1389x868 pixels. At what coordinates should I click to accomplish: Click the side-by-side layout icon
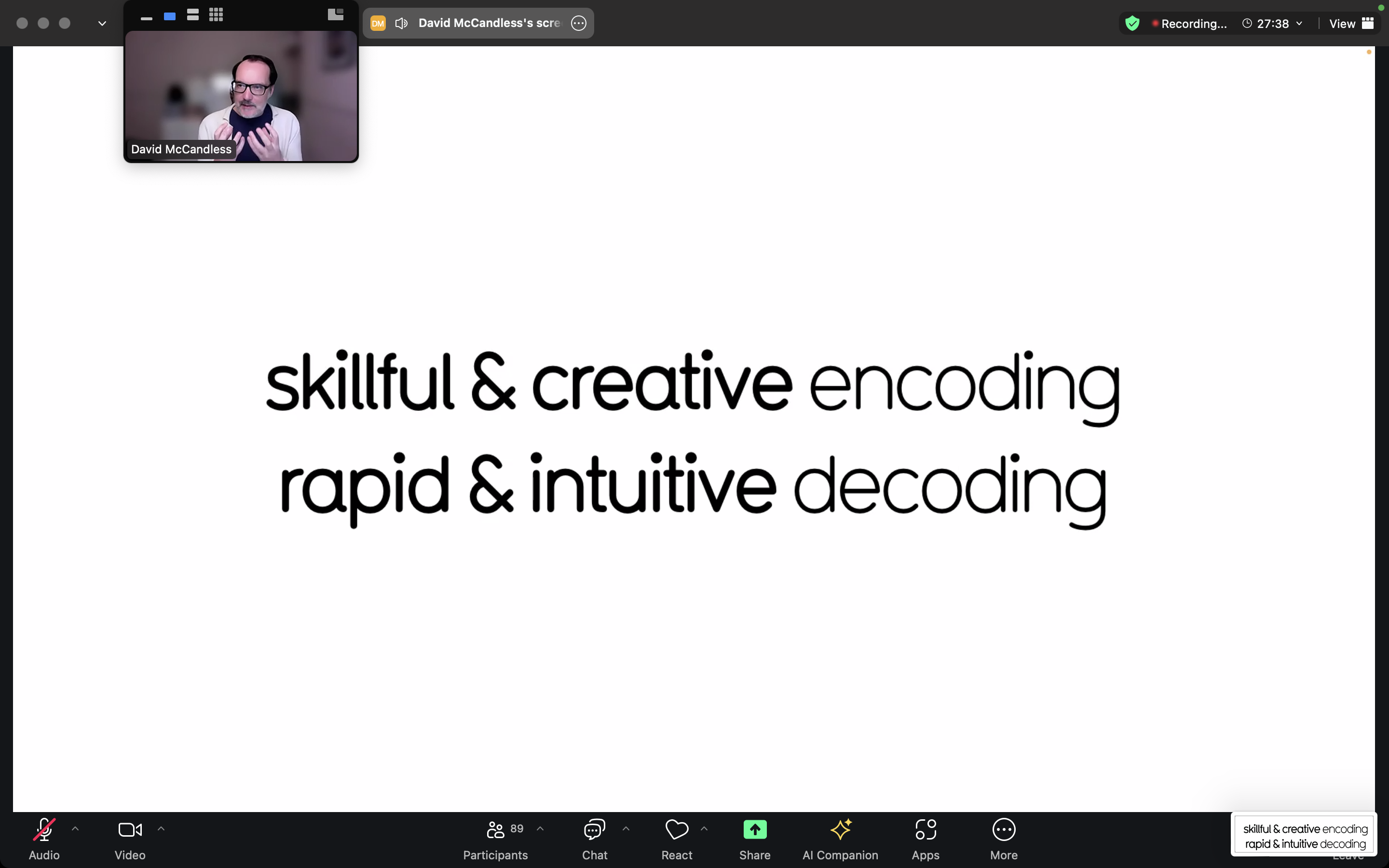tap(336, 14)
